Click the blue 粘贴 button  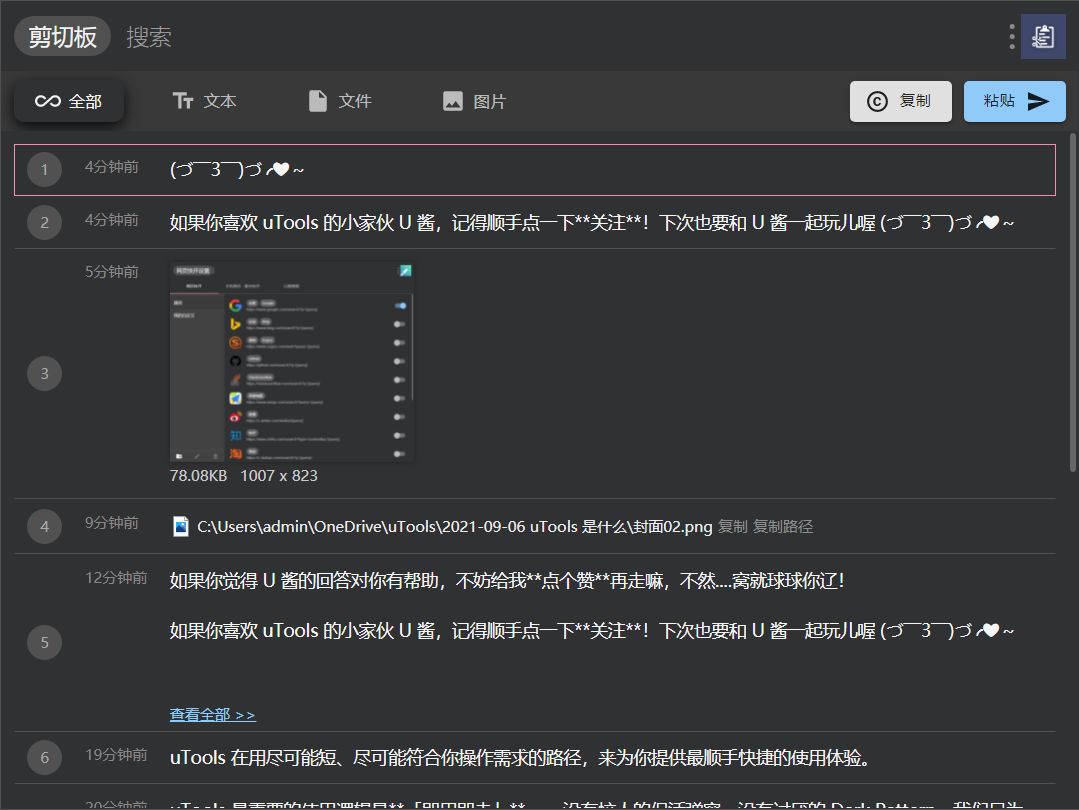click(1015, 101)
